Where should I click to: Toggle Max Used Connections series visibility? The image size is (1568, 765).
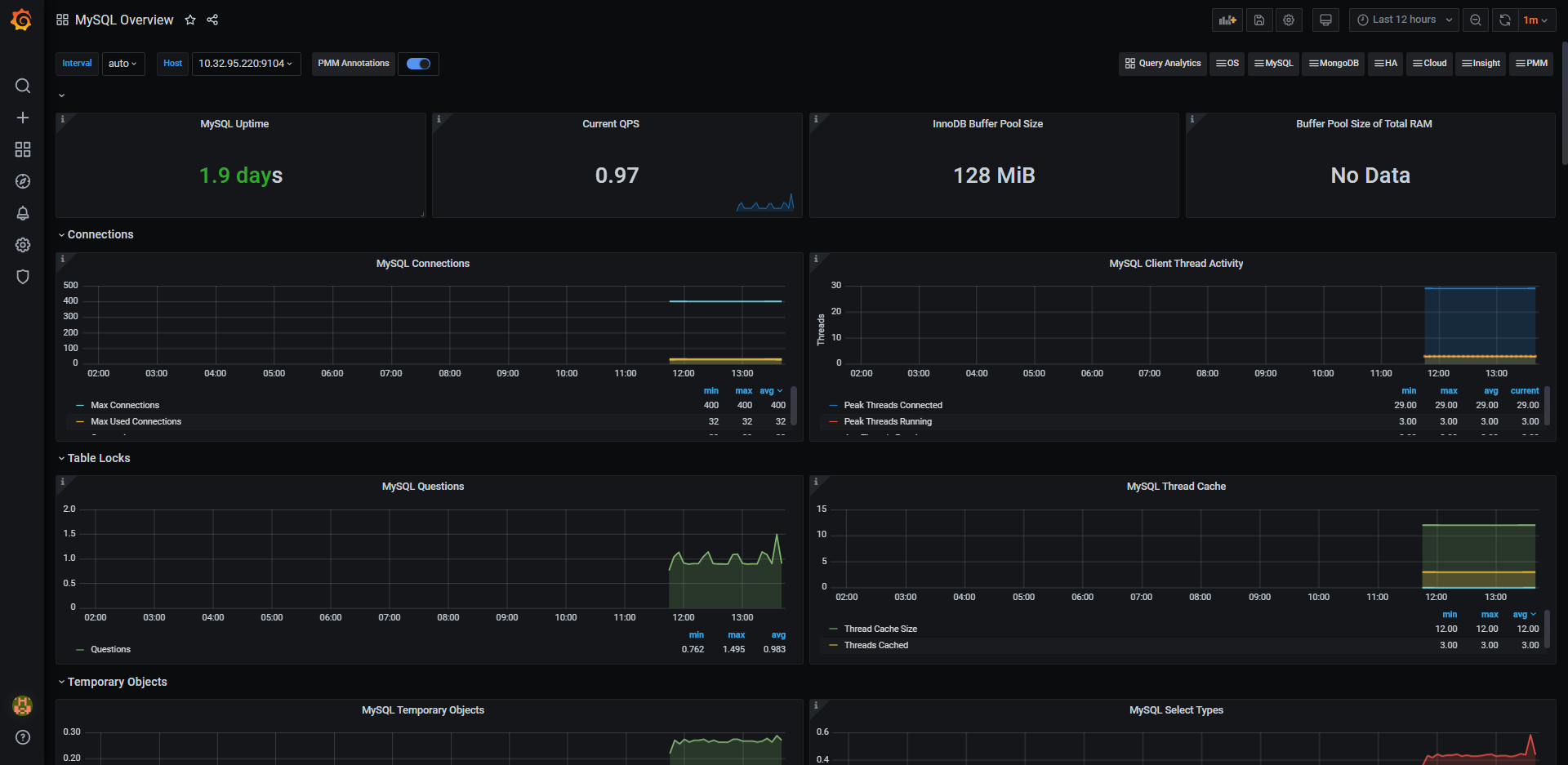(x=136, y=421)
